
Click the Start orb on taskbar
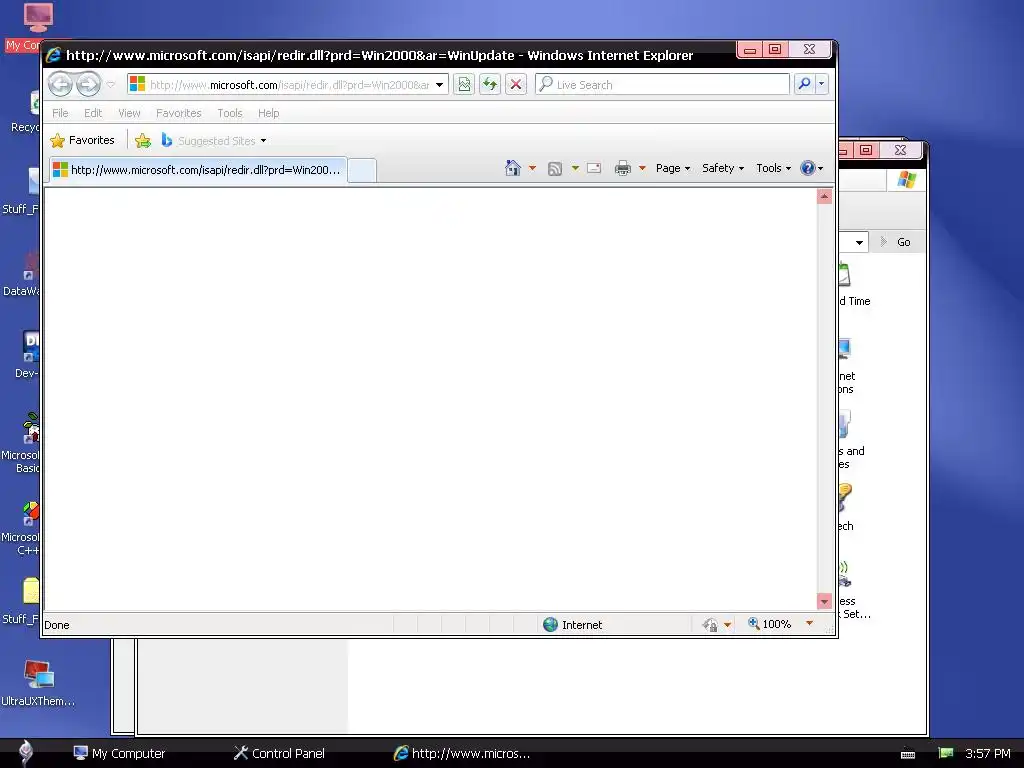point(25,752)
